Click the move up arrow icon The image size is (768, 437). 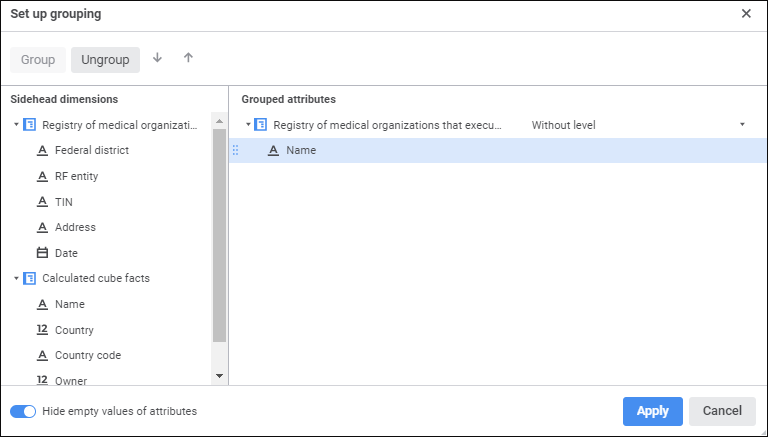pos(188,58)
